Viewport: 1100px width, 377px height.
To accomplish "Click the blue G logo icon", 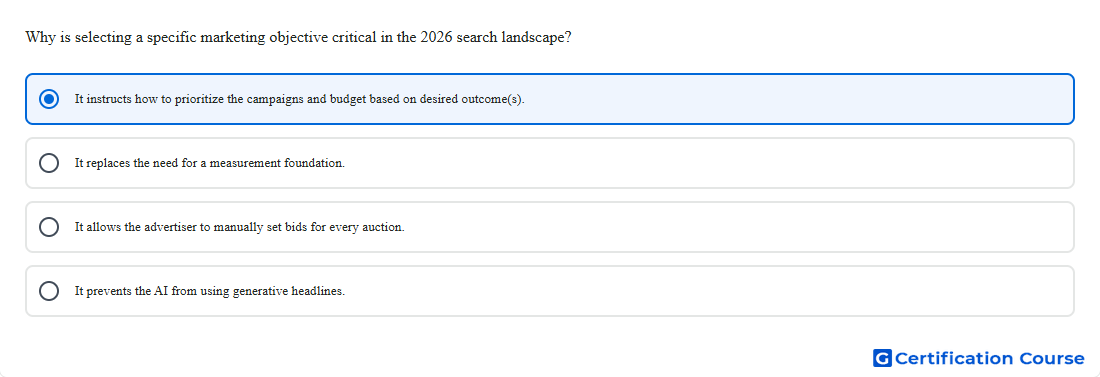I will click(882, 359).
